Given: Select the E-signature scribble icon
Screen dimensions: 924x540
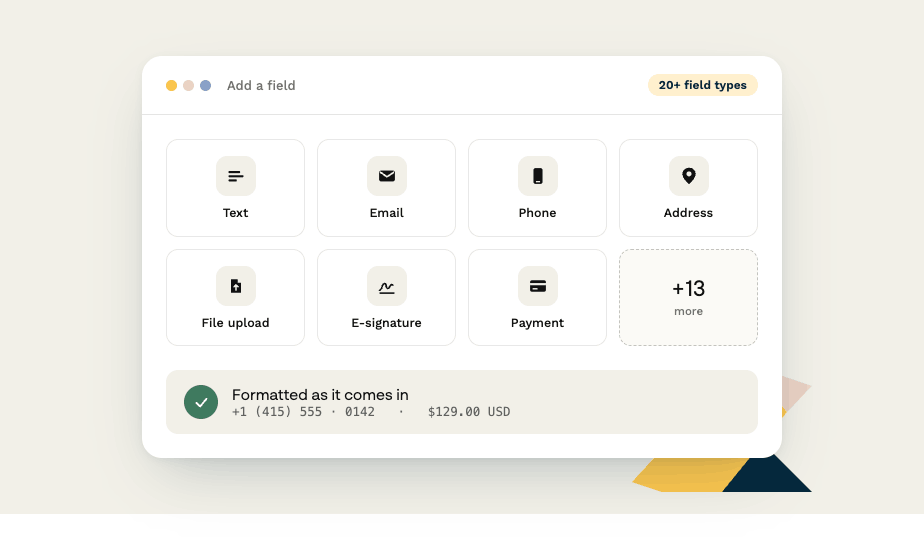Looking at the screenshot, I should [x=387, y=287].
